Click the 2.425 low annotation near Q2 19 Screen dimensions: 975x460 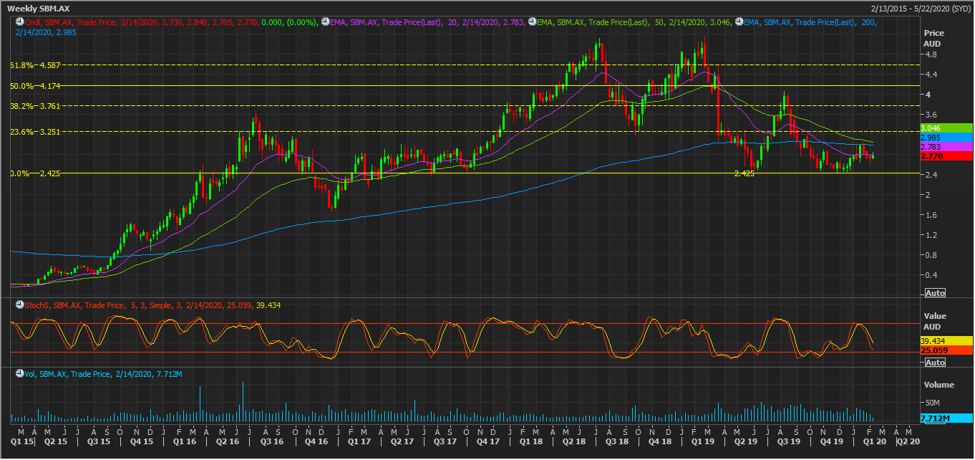coord(744,175)
